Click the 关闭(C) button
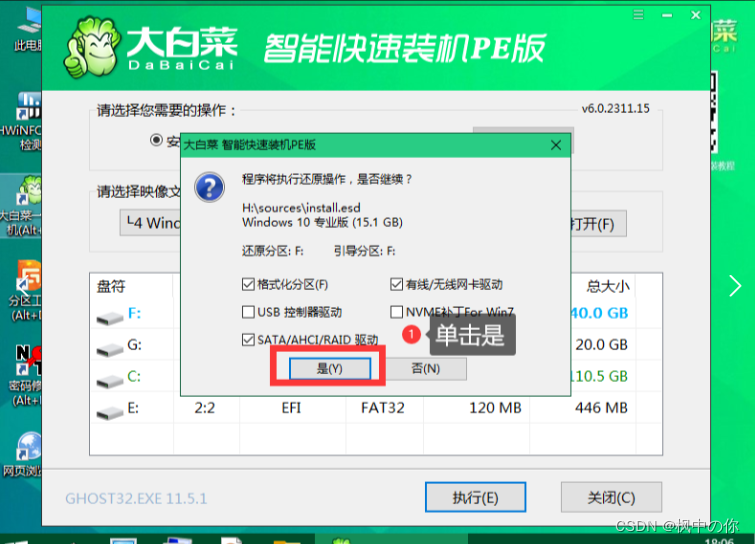Image resolution: width=755 pixels, height=544 pixels. tap(611, 497)
